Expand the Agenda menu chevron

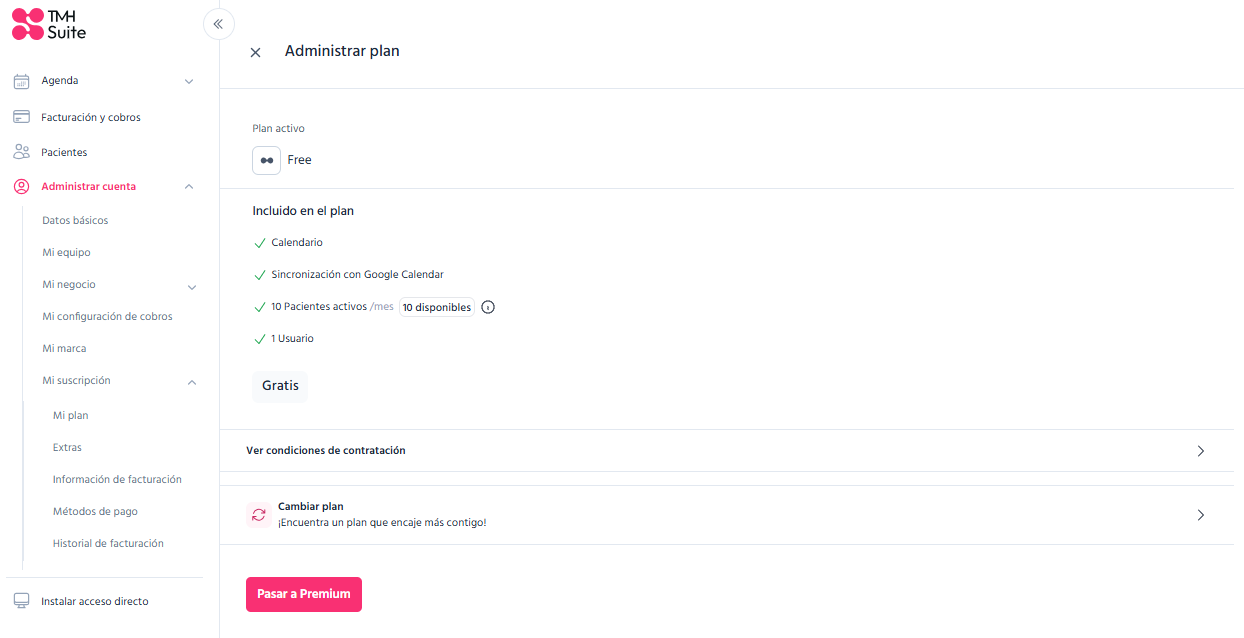189,81
